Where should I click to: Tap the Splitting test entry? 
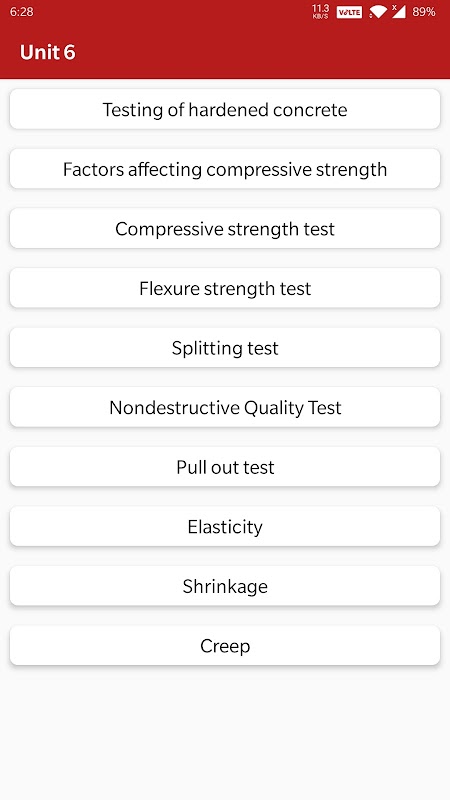point(225,348)
